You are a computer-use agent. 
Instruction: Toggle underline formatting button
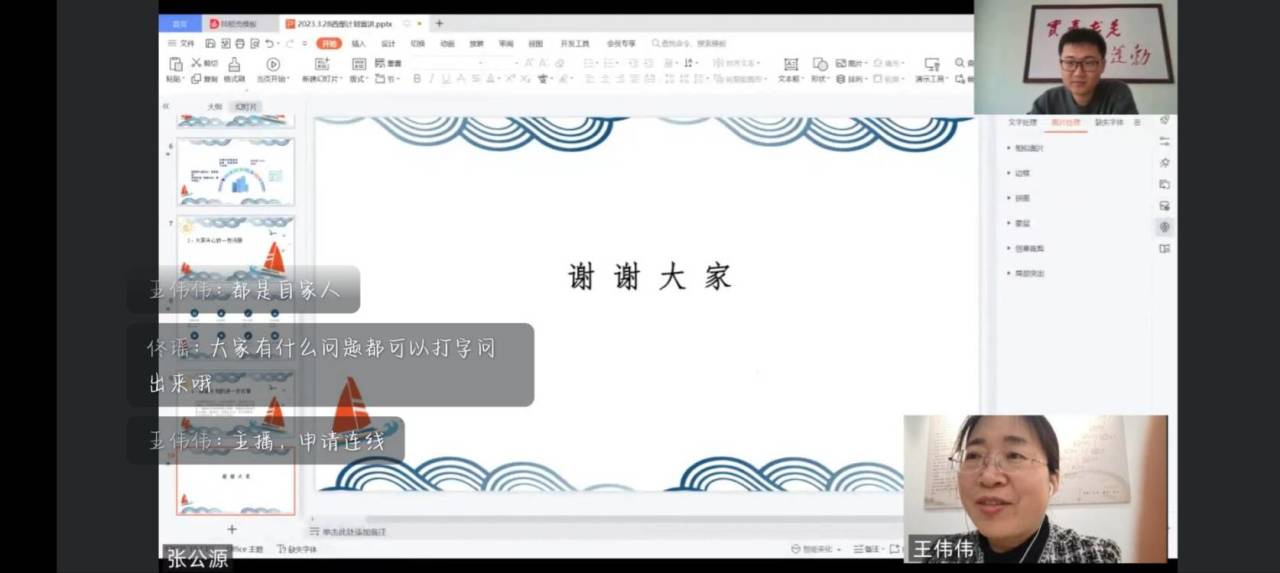[446, 79]
